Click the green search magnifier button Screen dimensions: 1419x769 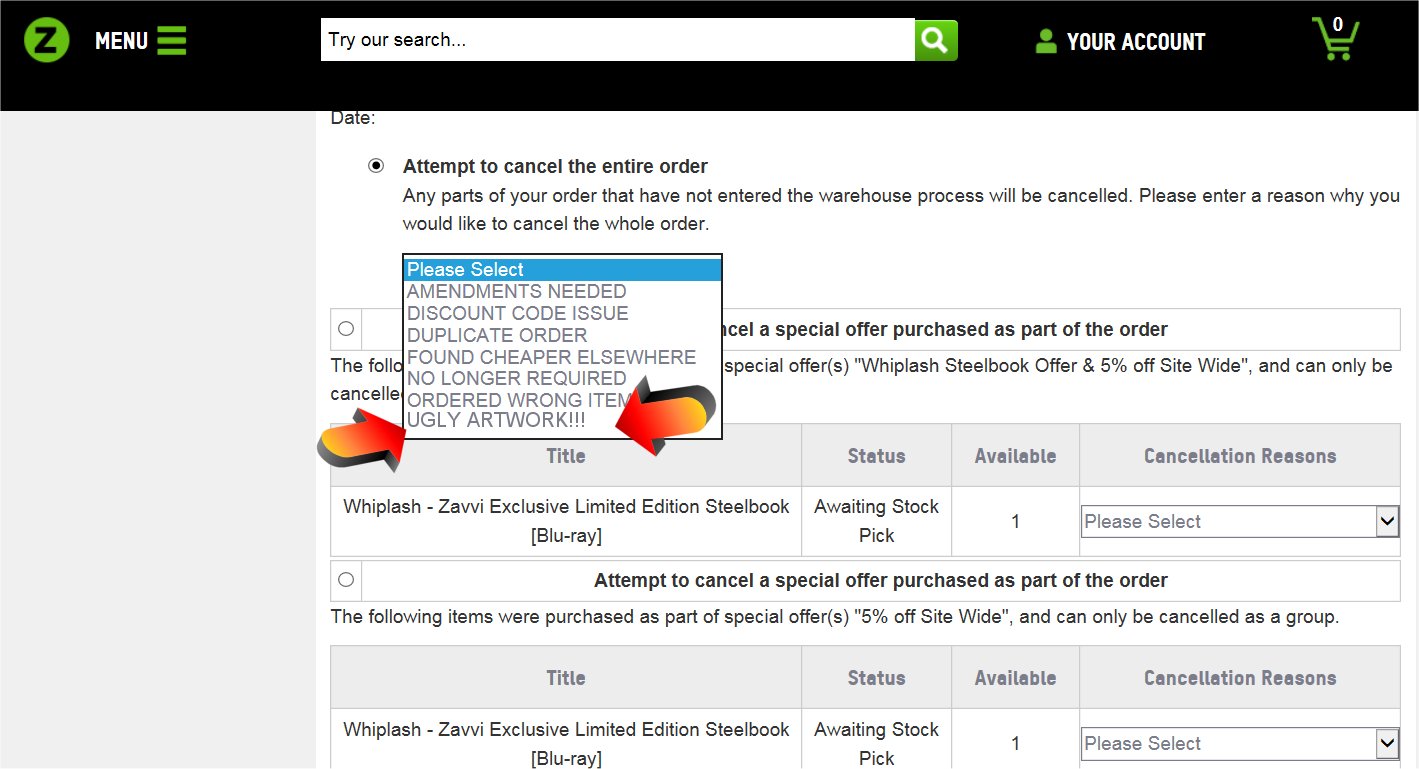pyautogui.click(x=936, y=40)
